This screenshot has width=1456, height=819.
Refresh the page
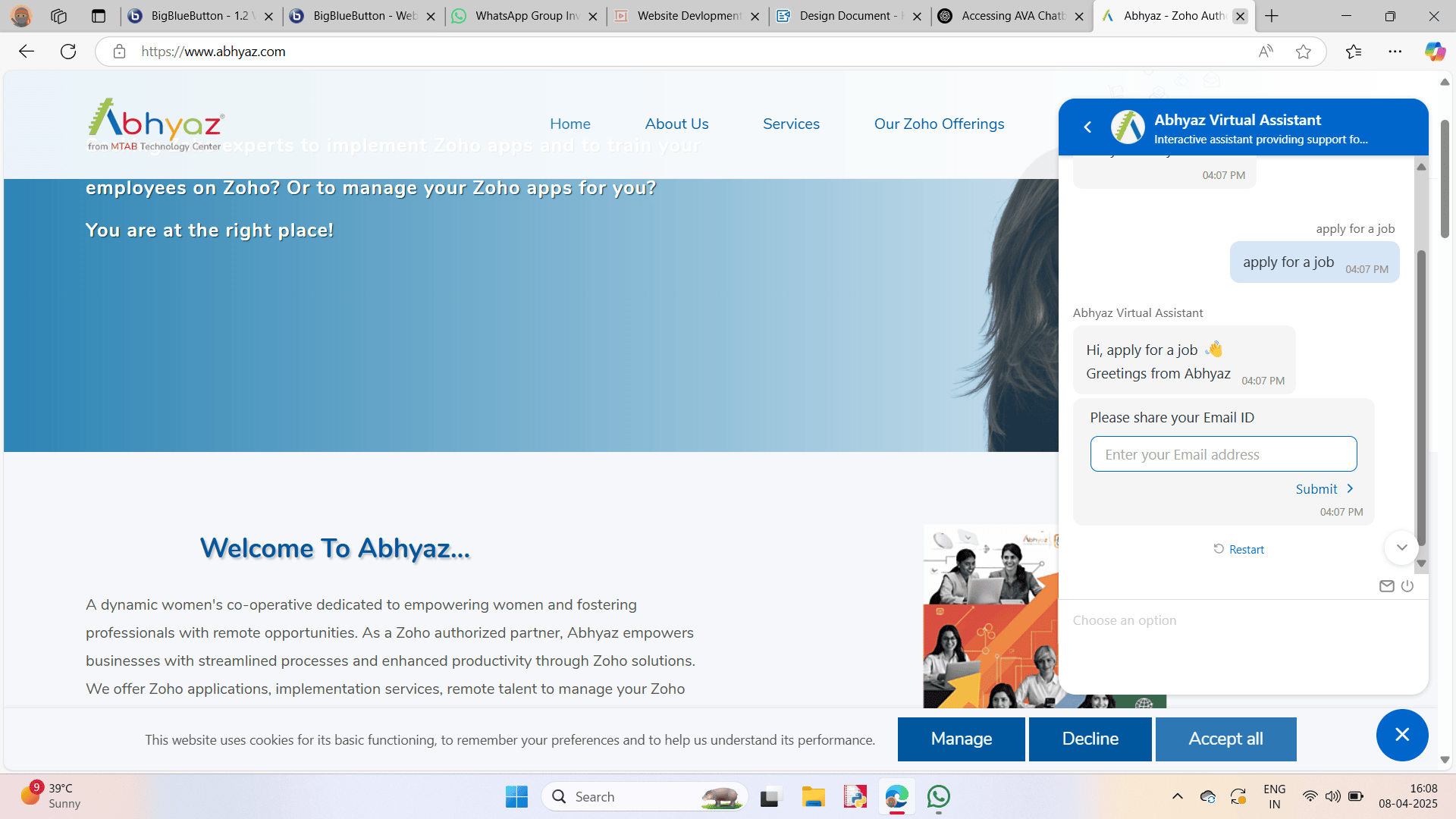tap(68, 52)
